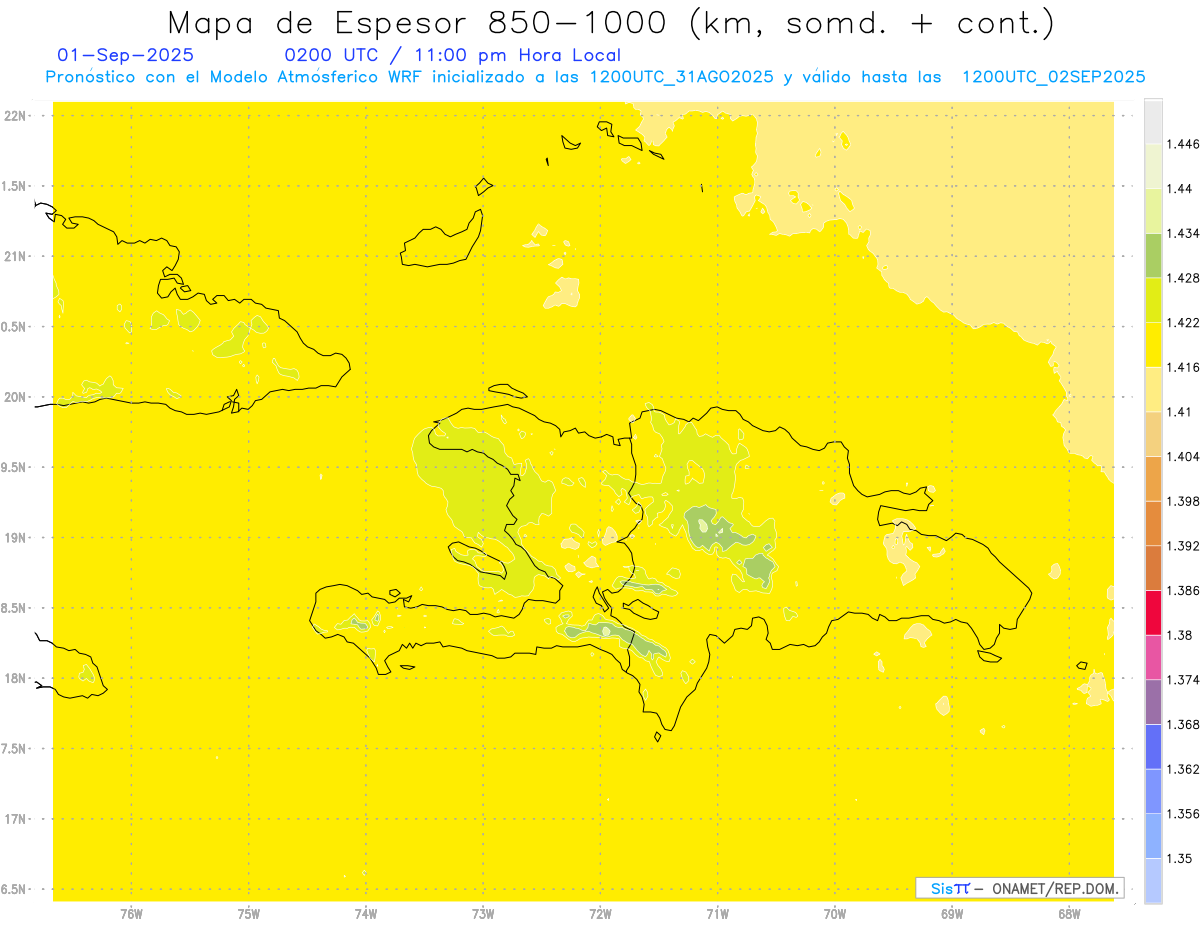The width and height of the screenshot is (1200, 927).
Task: Click the purple 1.368–1.374 legend swatch
Action: [1153, 702]
